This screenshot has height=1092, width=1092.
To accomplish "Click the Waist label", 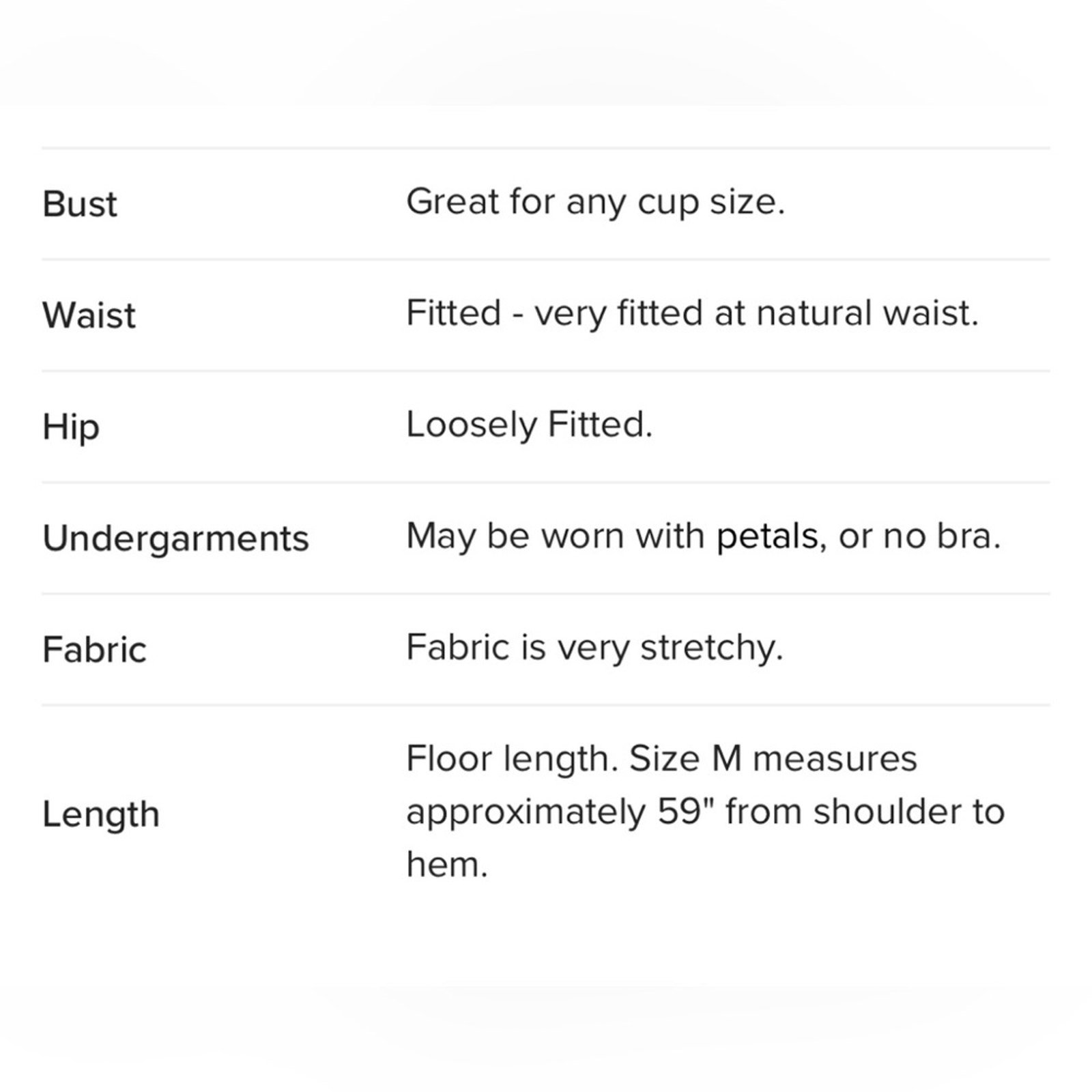I will pos(89,315).
